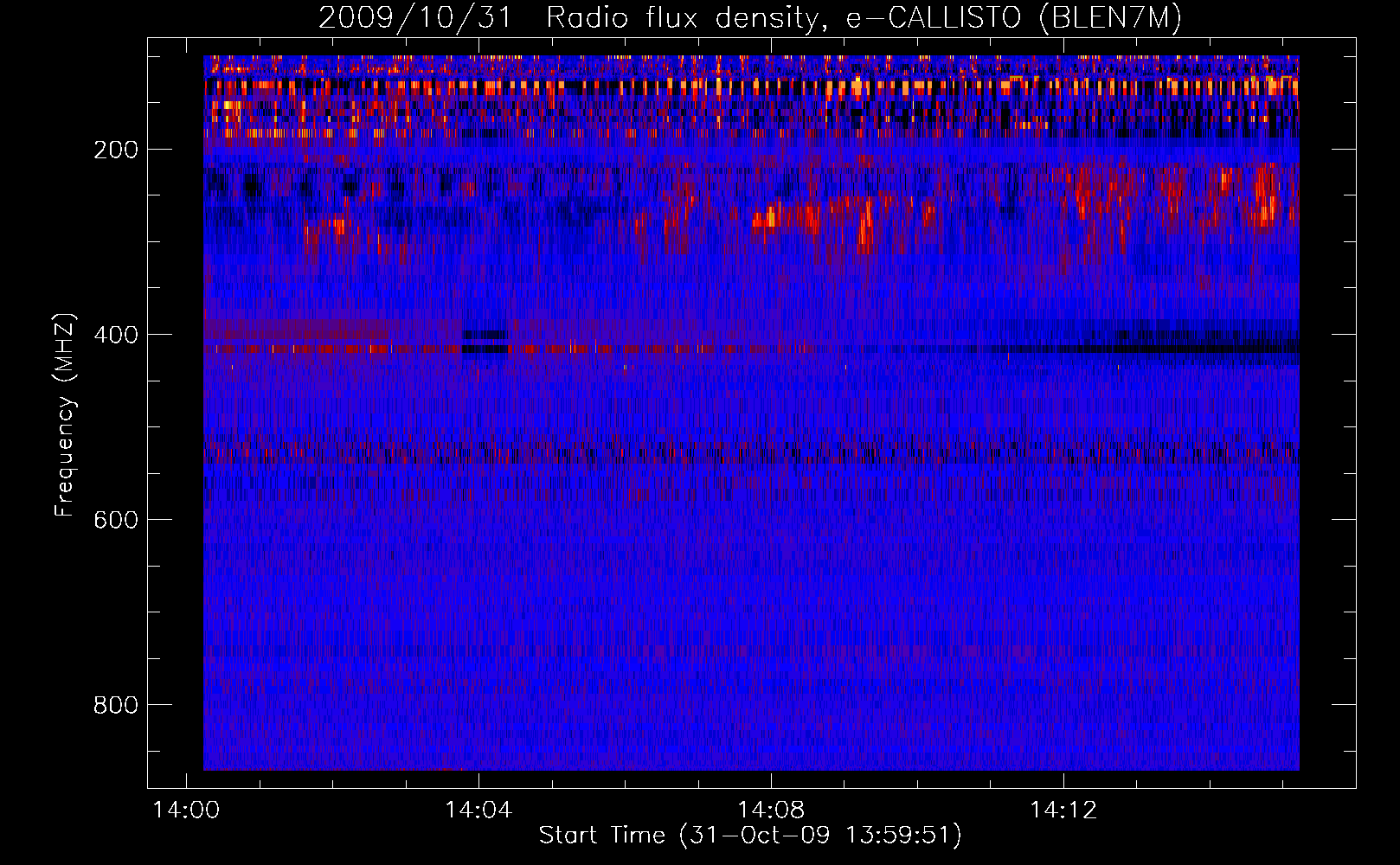Click the "Start Time (31-Oct-09 13:59:51)" label
Screen dimensions: 1400x865
[x=750, y=836]
